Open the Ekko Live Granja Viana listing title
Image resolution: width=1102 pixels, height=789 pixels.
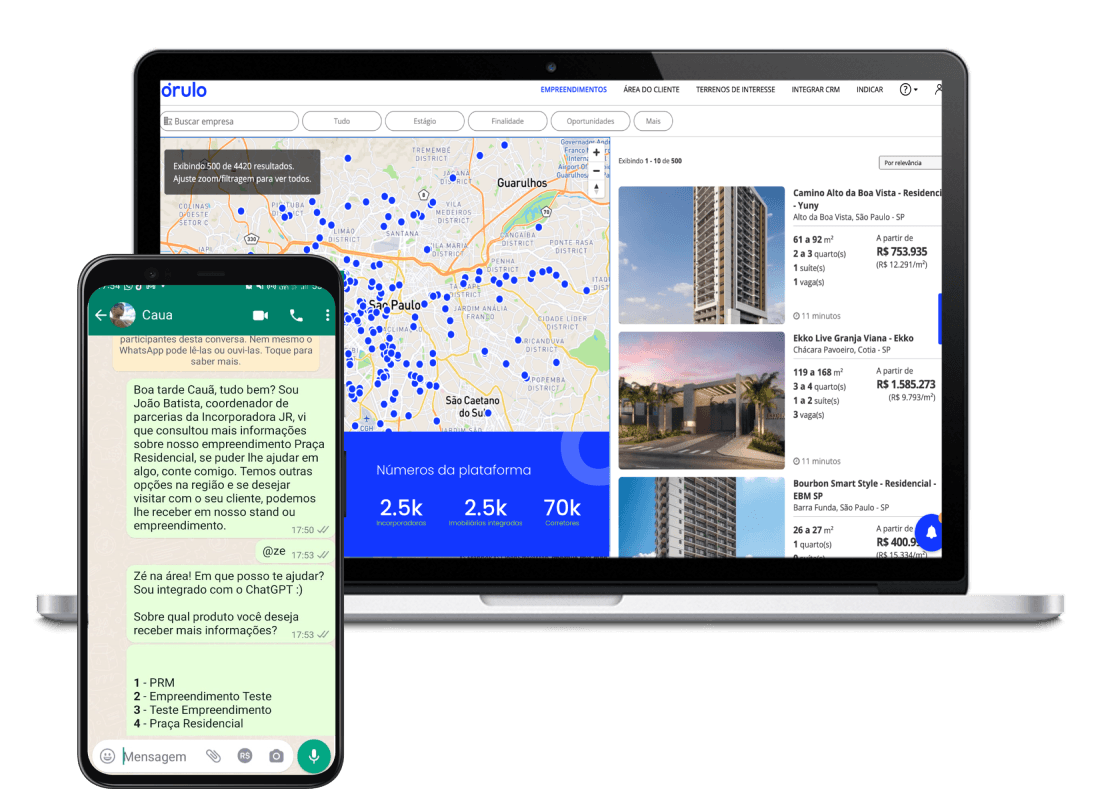point(853,338)
